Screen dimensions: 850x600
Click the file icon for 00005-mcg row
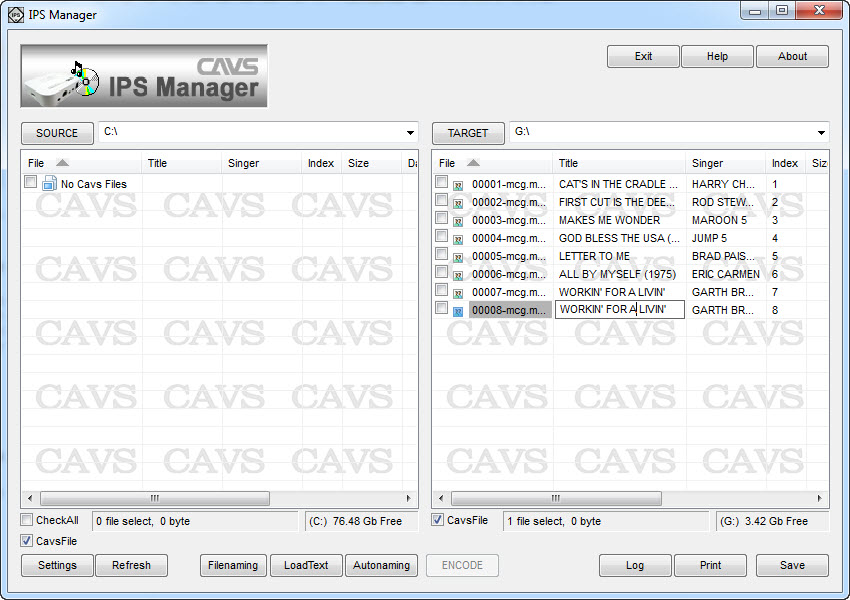click(459, 257)
